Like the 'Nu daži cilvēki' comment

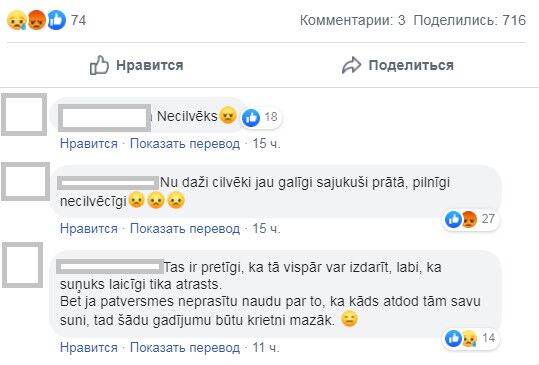89,229
